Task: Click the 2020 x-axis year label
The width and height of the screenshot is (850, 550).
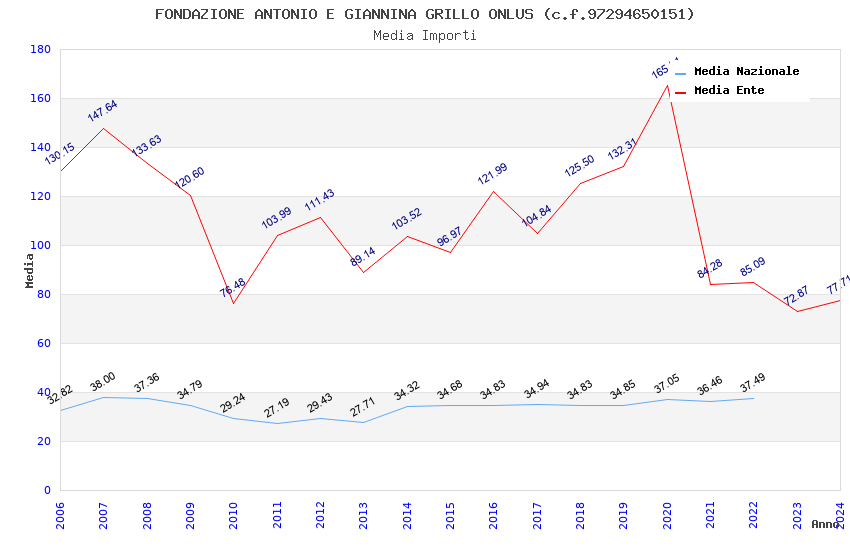Action: [667, 515]
